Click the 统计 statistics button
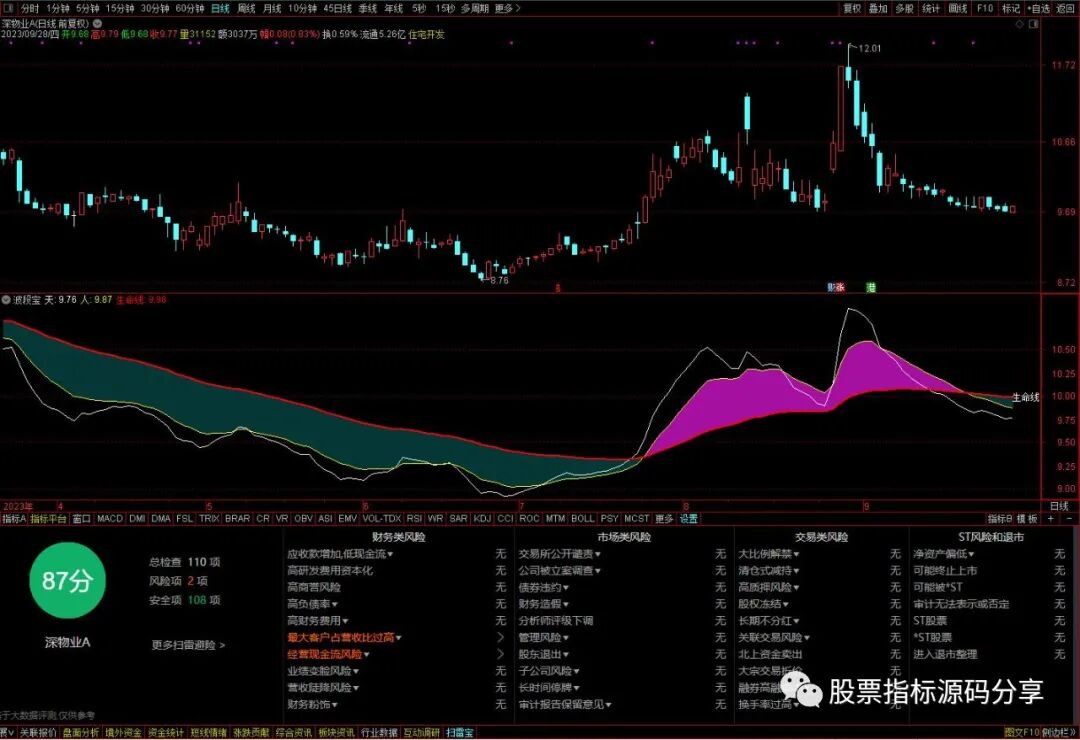Screen dimensions: 1080x740 coord(931,8)
